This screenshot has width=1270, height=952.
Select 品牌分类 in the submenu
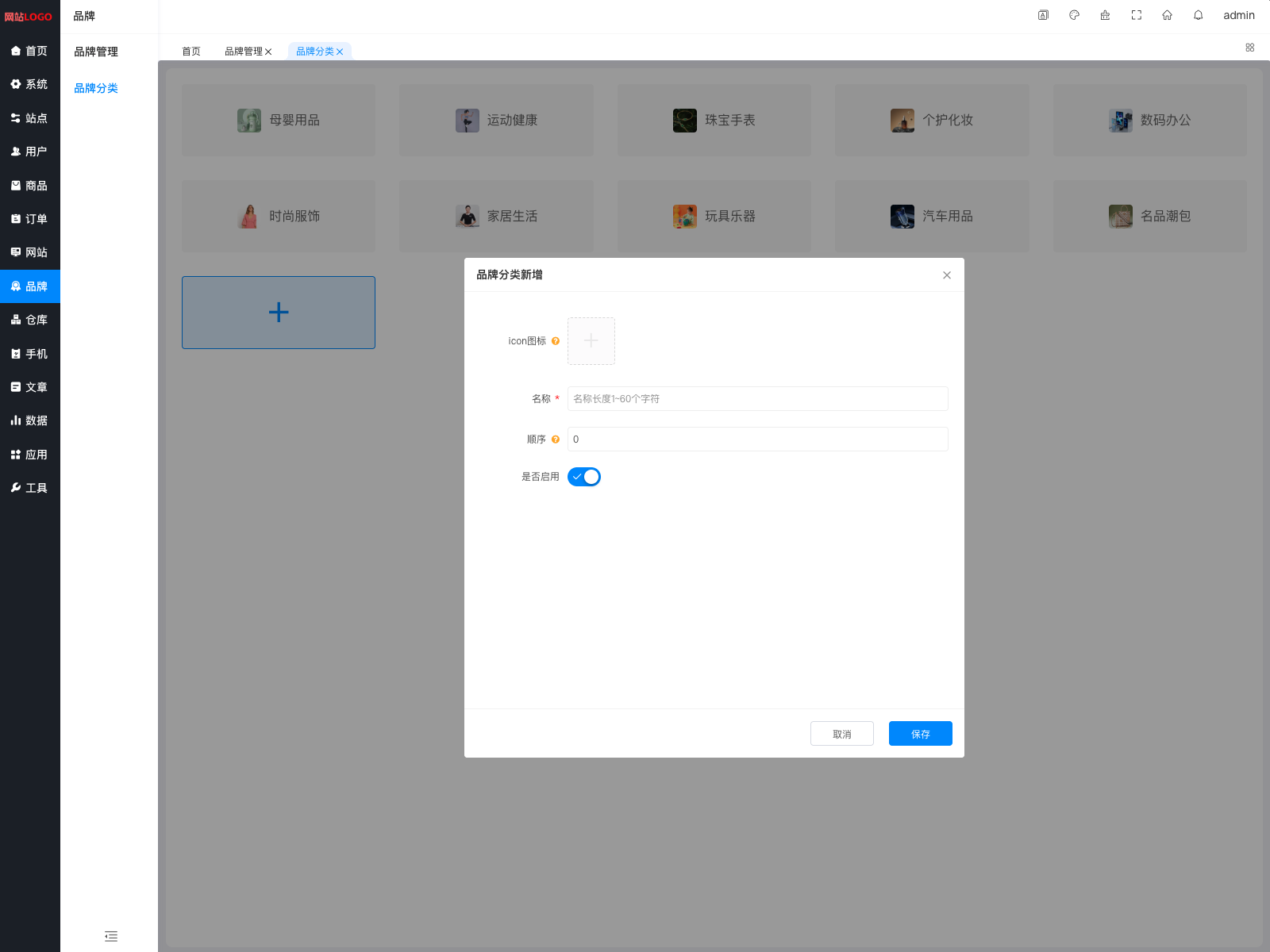coord(96,88)
